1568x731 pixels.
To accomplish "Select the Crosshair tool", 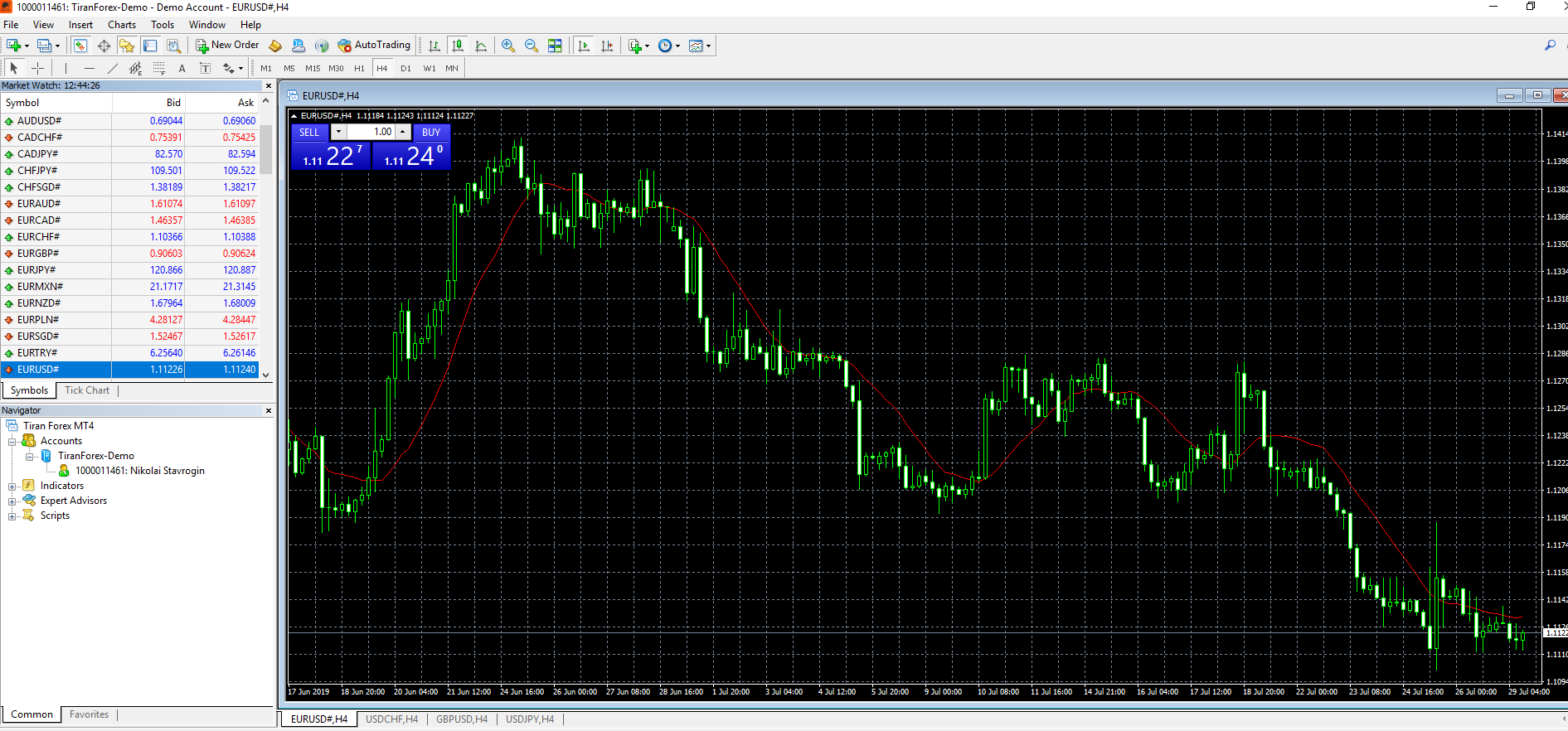I will pyautogui.click(x=37, y=68).
